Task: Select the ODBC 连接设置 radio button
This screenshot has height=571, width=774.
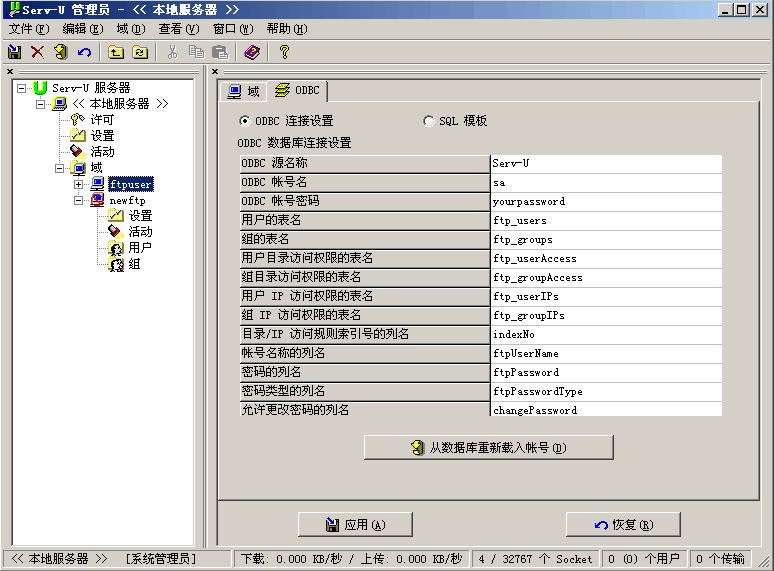Action: pos(245,121)
